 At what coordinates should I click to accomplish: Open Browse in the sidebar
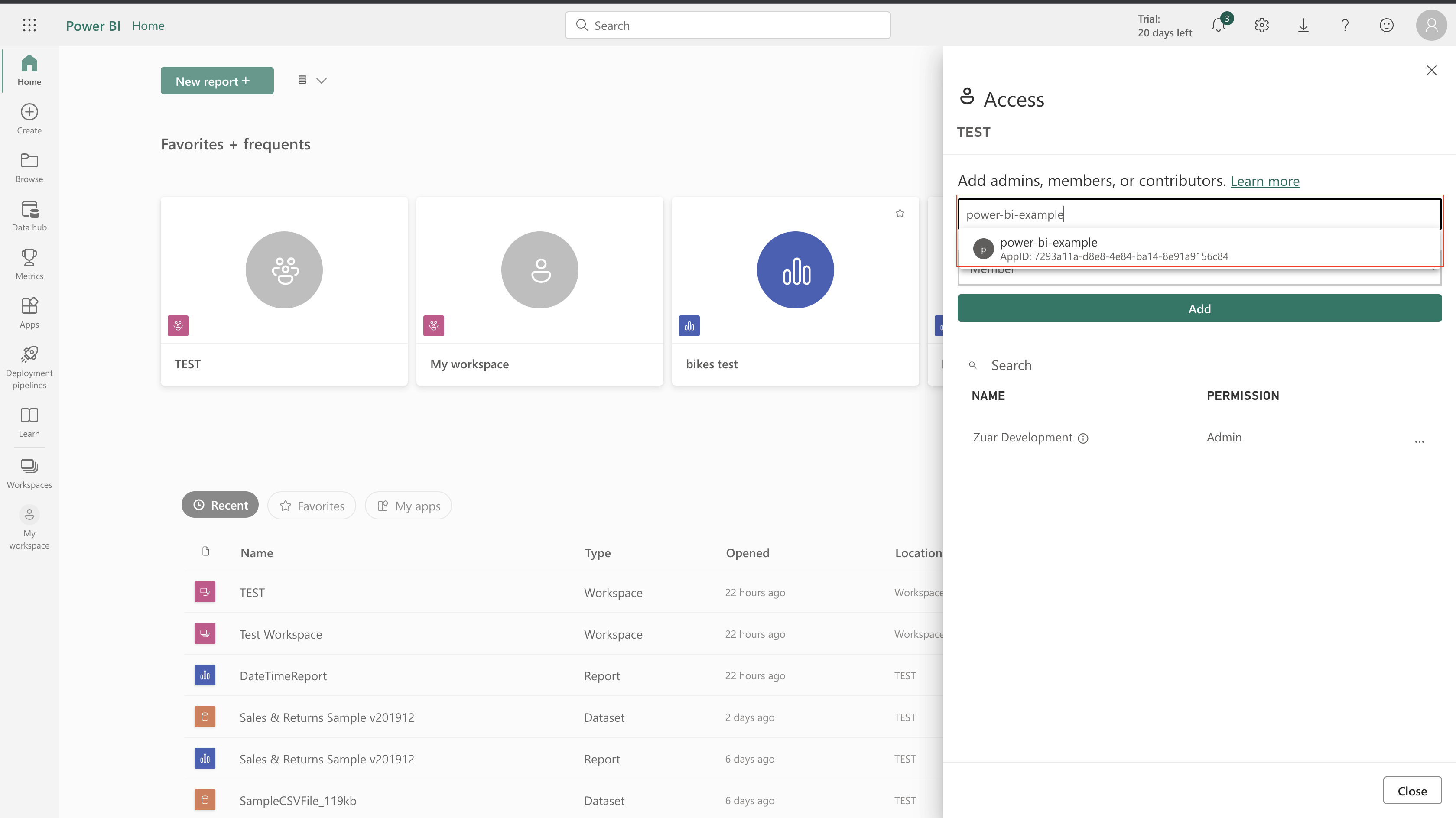point(29,167)
